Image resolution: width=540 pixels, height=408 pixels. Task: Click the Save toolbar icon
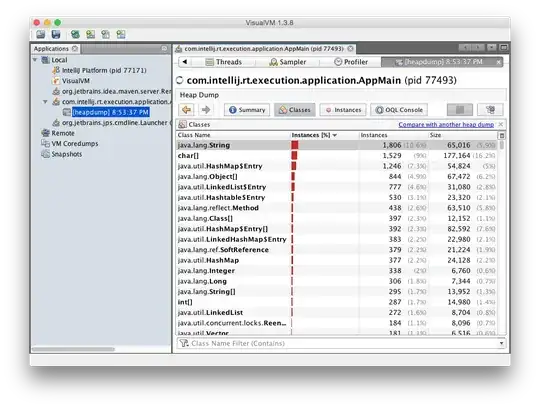[x=56, y=34]
